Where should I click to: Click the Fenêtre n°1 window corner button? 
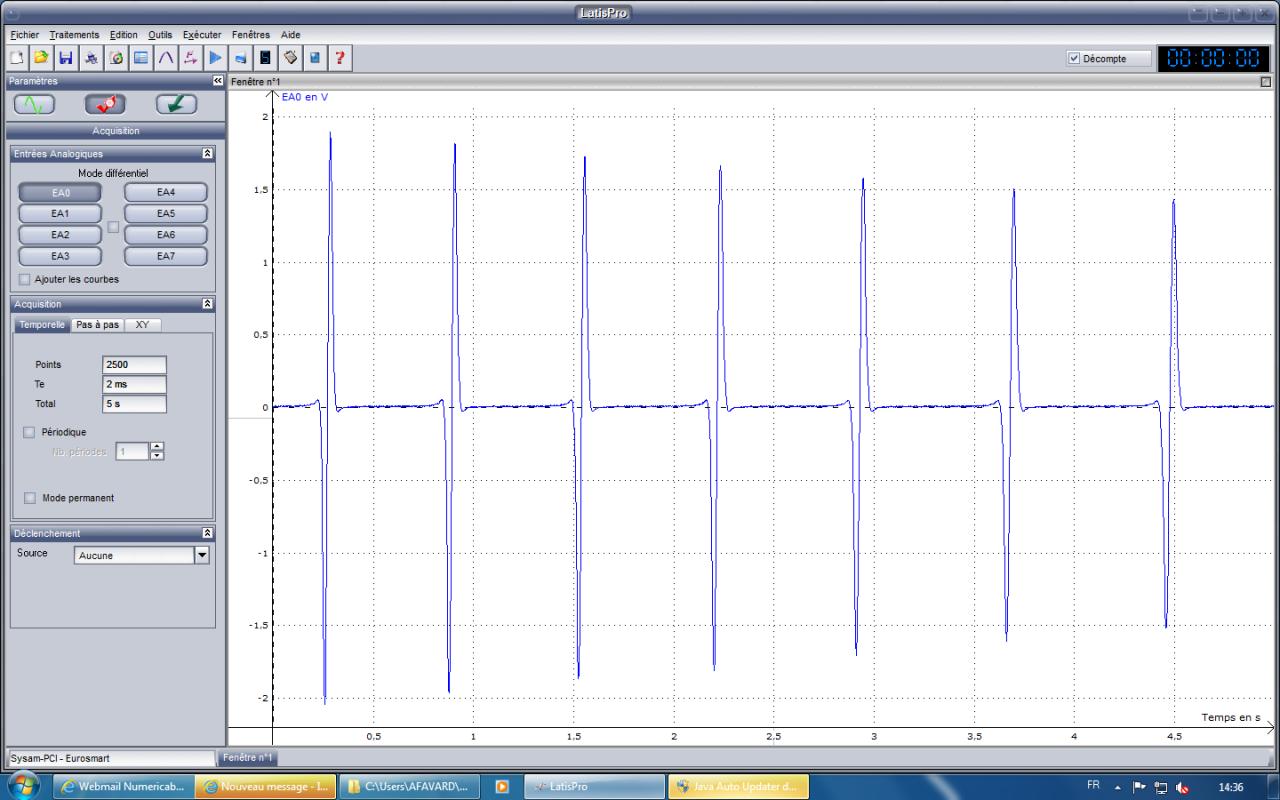(x=1266, y=82)
